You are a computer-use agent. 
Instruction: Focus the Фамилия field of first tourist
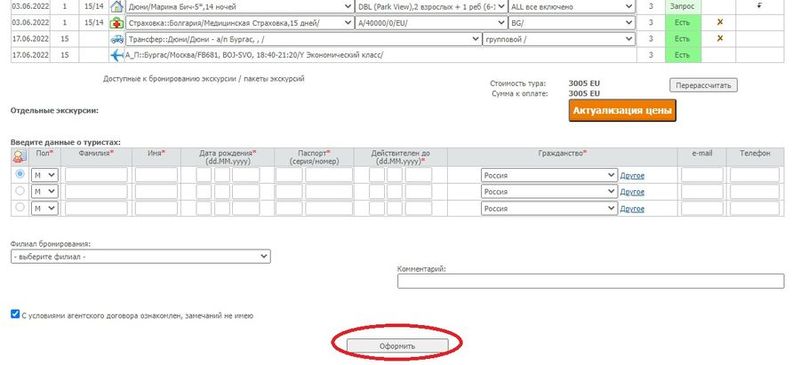coord(96,175)
